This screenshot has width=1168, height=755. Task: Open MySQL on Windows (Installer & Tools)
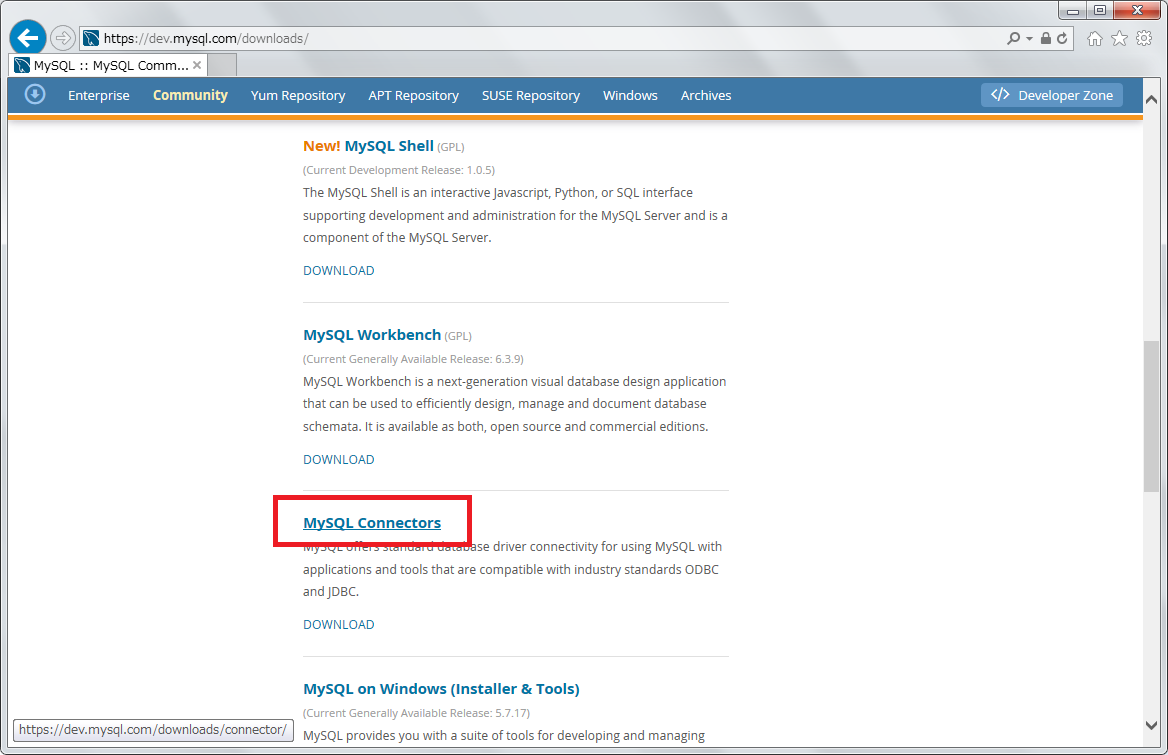pos(441,688)
